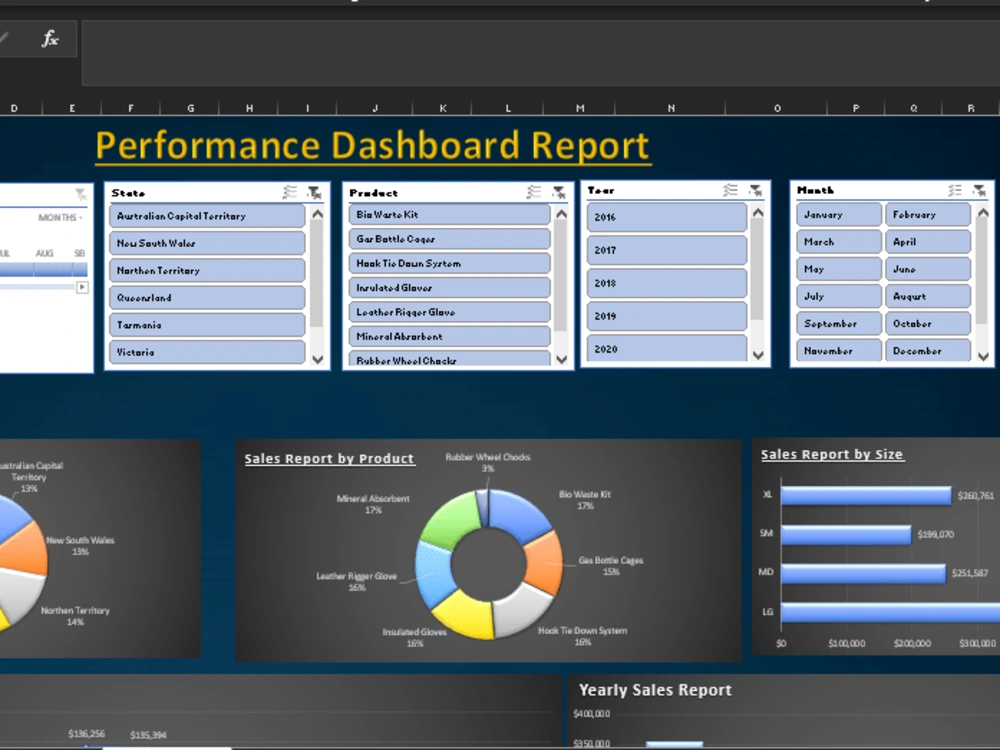Image resolution: width=1000 pixels, height=750 pixels.
Task: Clear the filter on the State slicer
Action: pyautogui.click(x=314, y=192)
